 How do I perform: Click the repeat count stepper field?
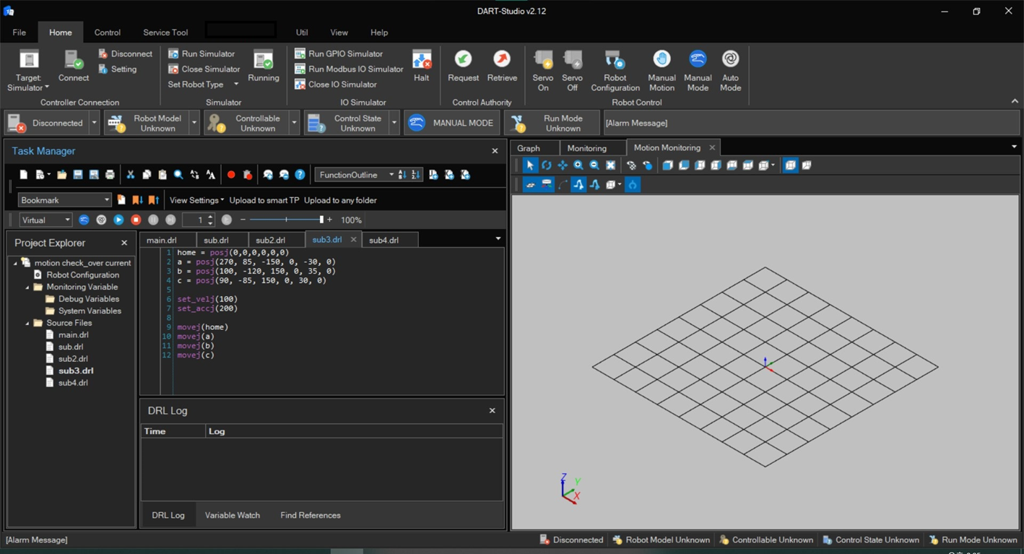[x=198, y=220]
